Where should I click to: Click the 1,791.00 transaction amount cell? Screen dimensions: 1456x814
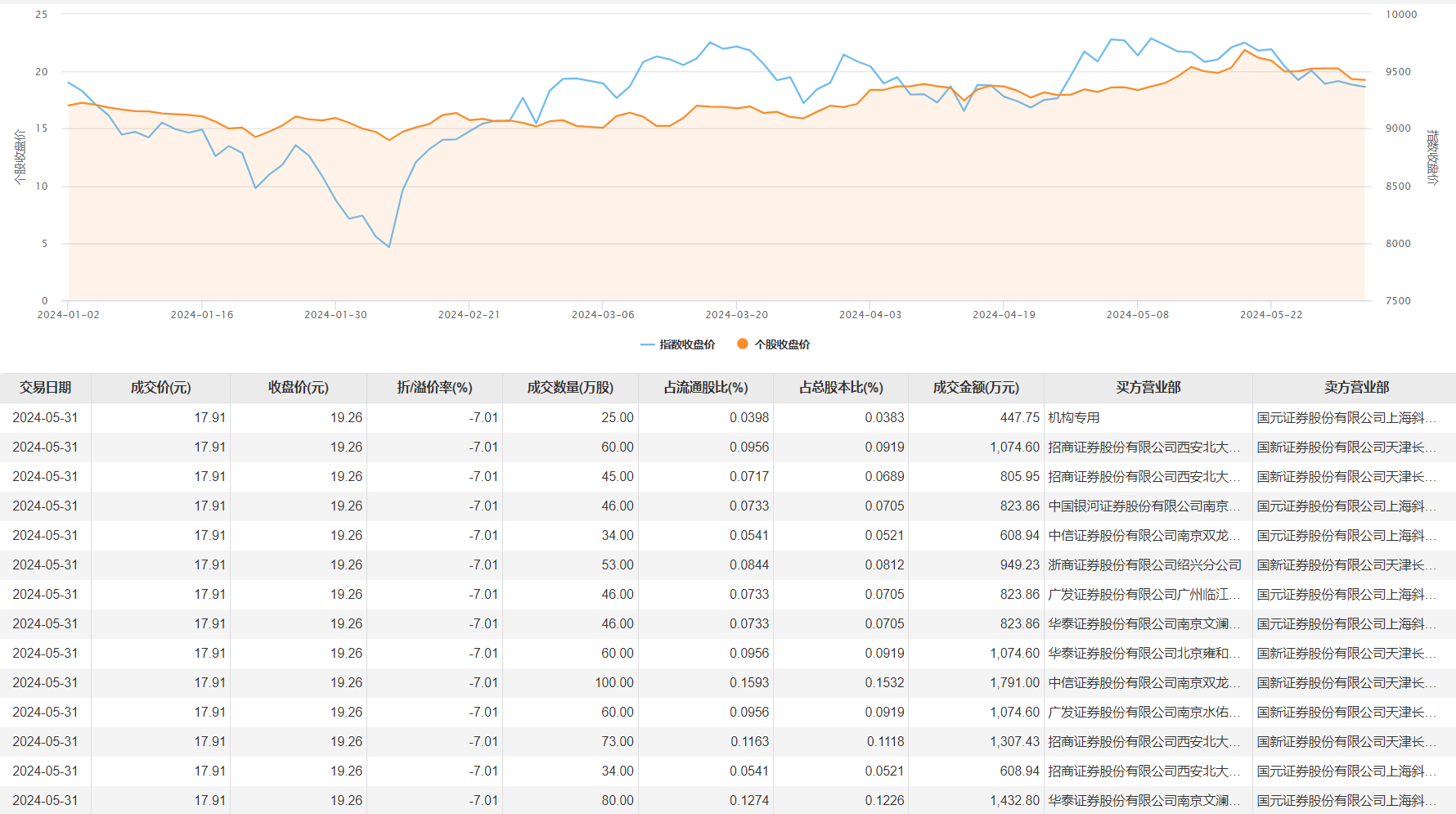(1014, 683)
